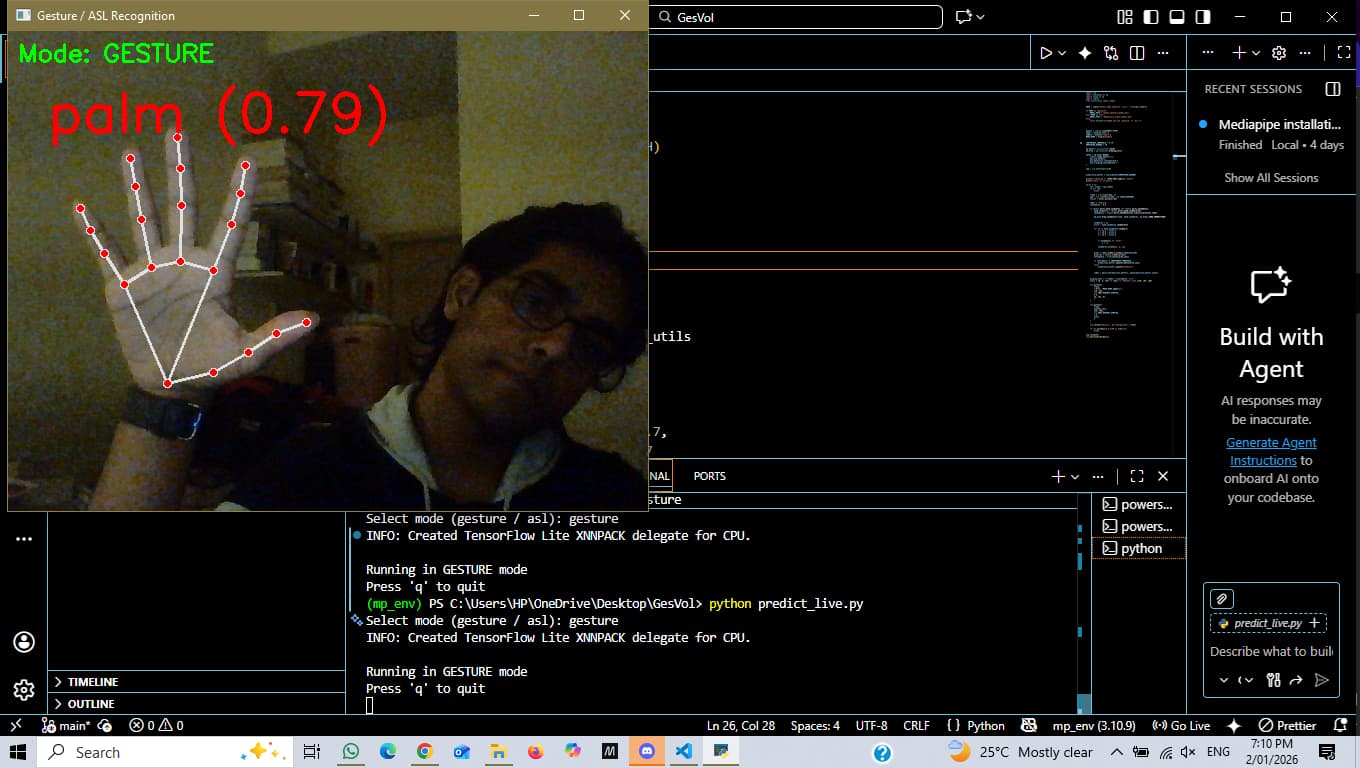Click the split editor right icon

pyautogui.click(x=1137, y=53)
